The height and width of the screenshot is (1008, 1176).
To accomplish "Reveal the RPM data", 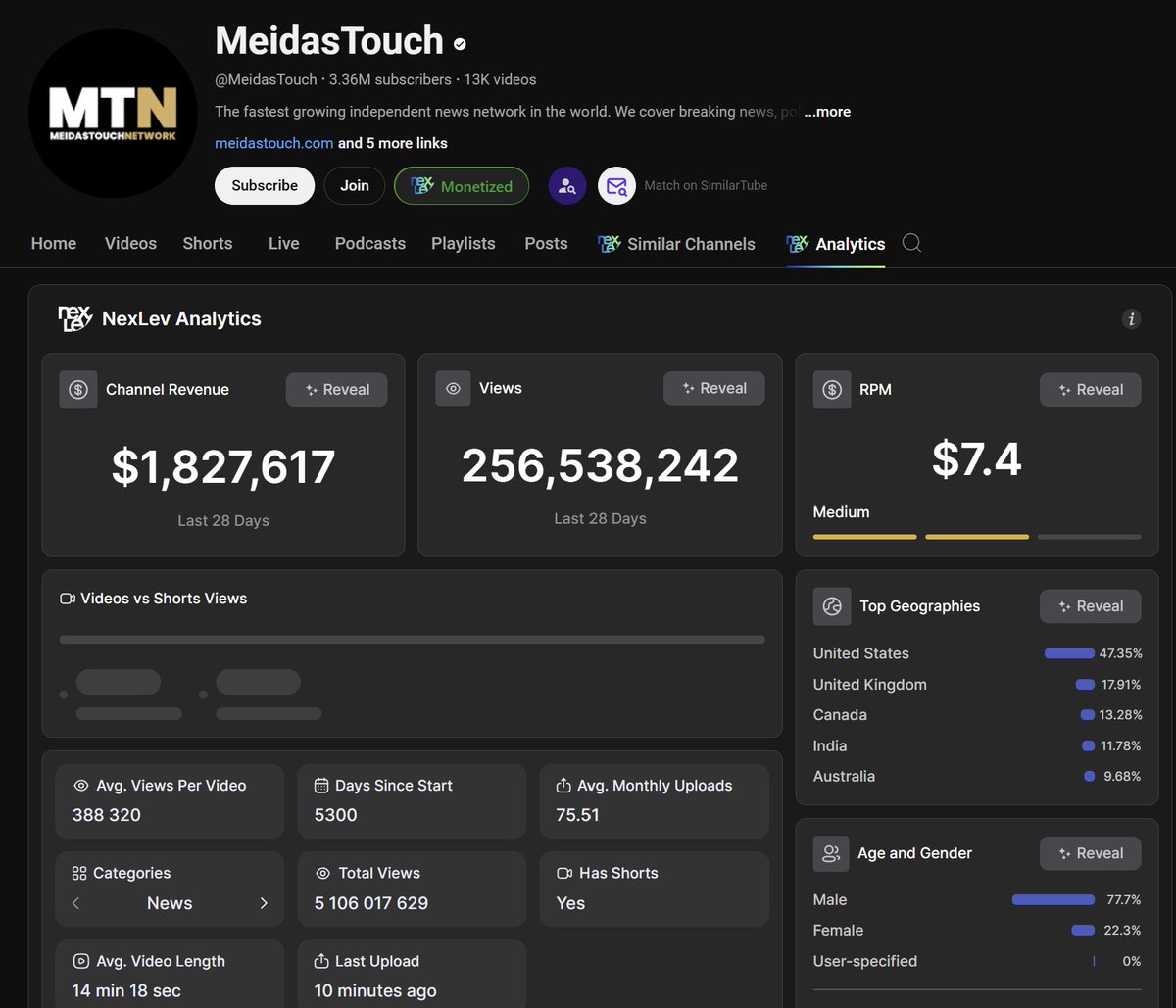I will [1090, 390].
